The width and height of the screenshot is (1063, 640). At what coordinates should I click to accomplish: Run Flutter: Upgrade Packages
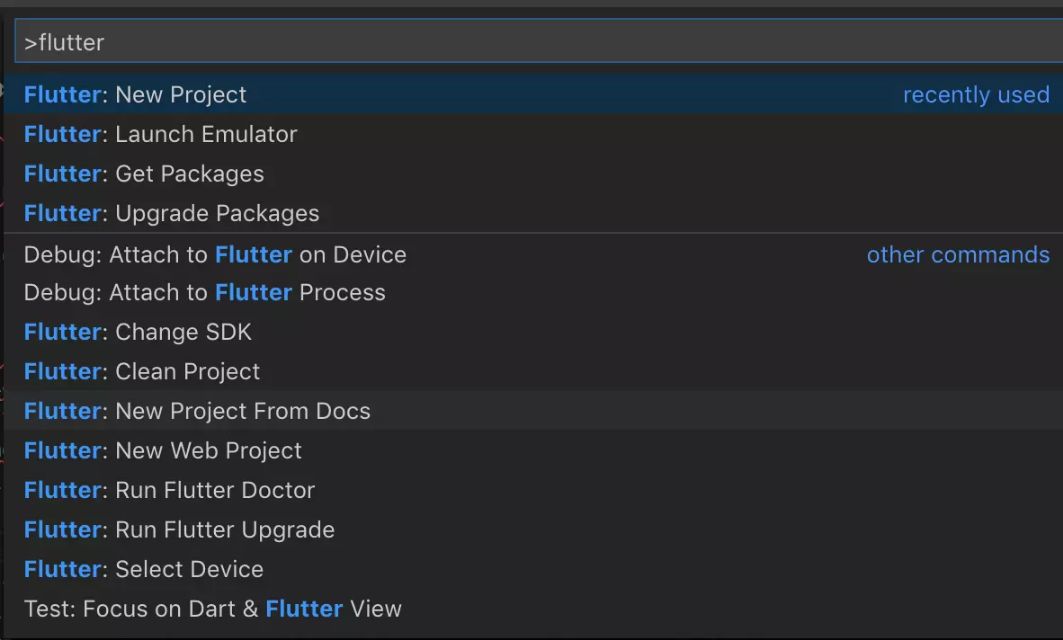click(x=171, y=213)
